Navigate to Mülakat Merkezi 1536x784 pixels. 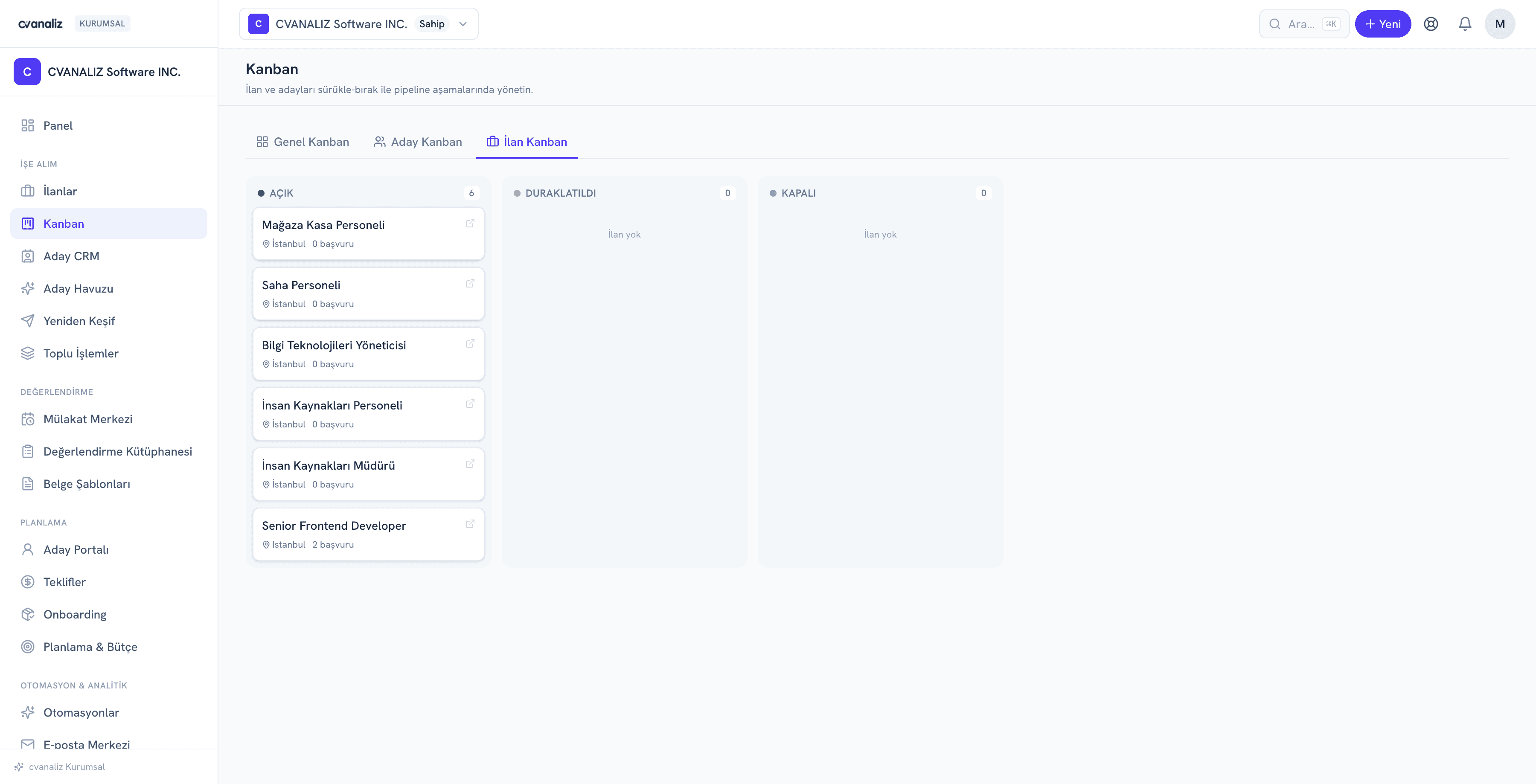pyautogui.click(x=108, y=419)
